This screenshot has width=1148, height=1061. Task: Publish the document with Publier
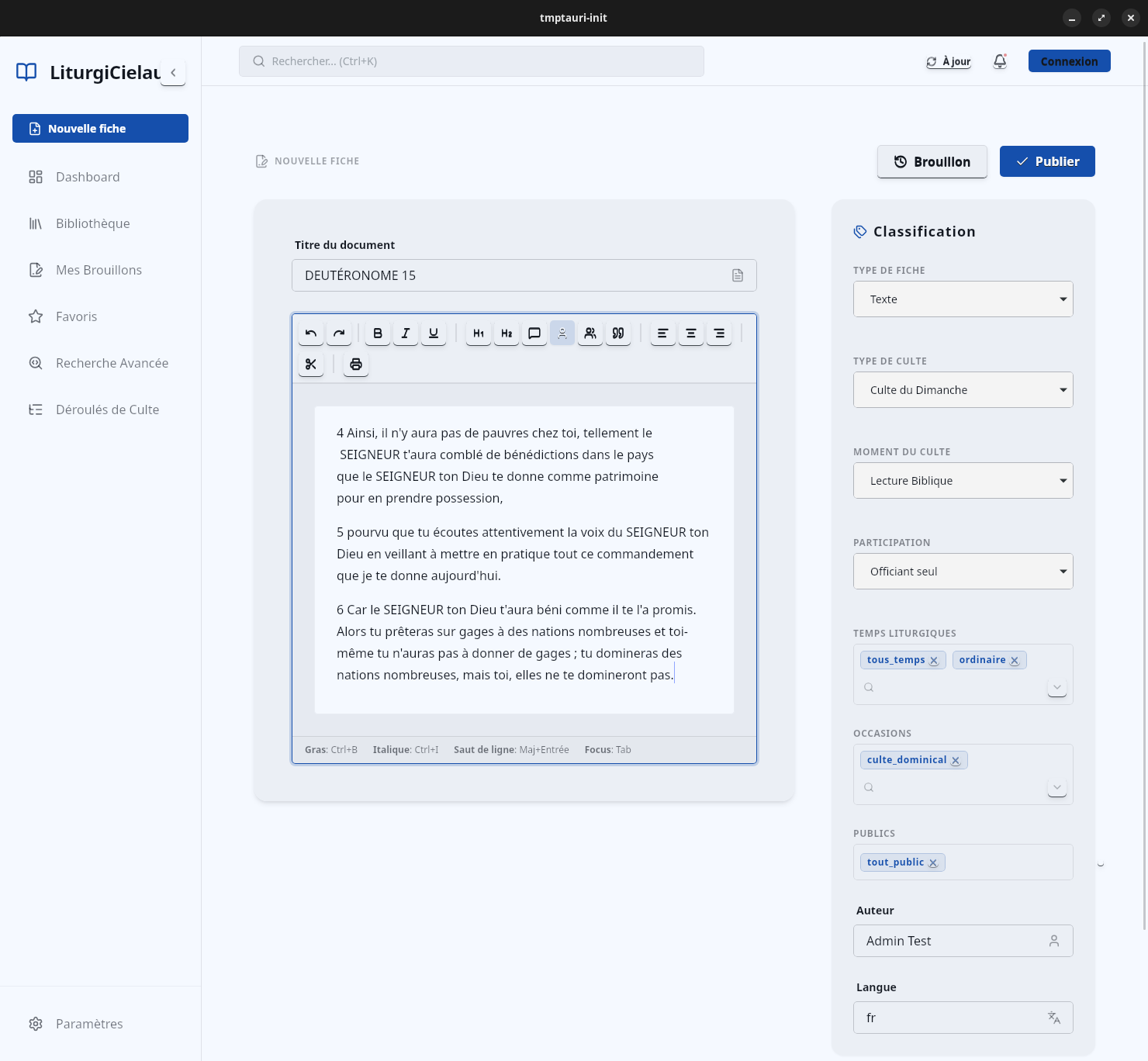pyautogui.click(x=1046, y=161)
